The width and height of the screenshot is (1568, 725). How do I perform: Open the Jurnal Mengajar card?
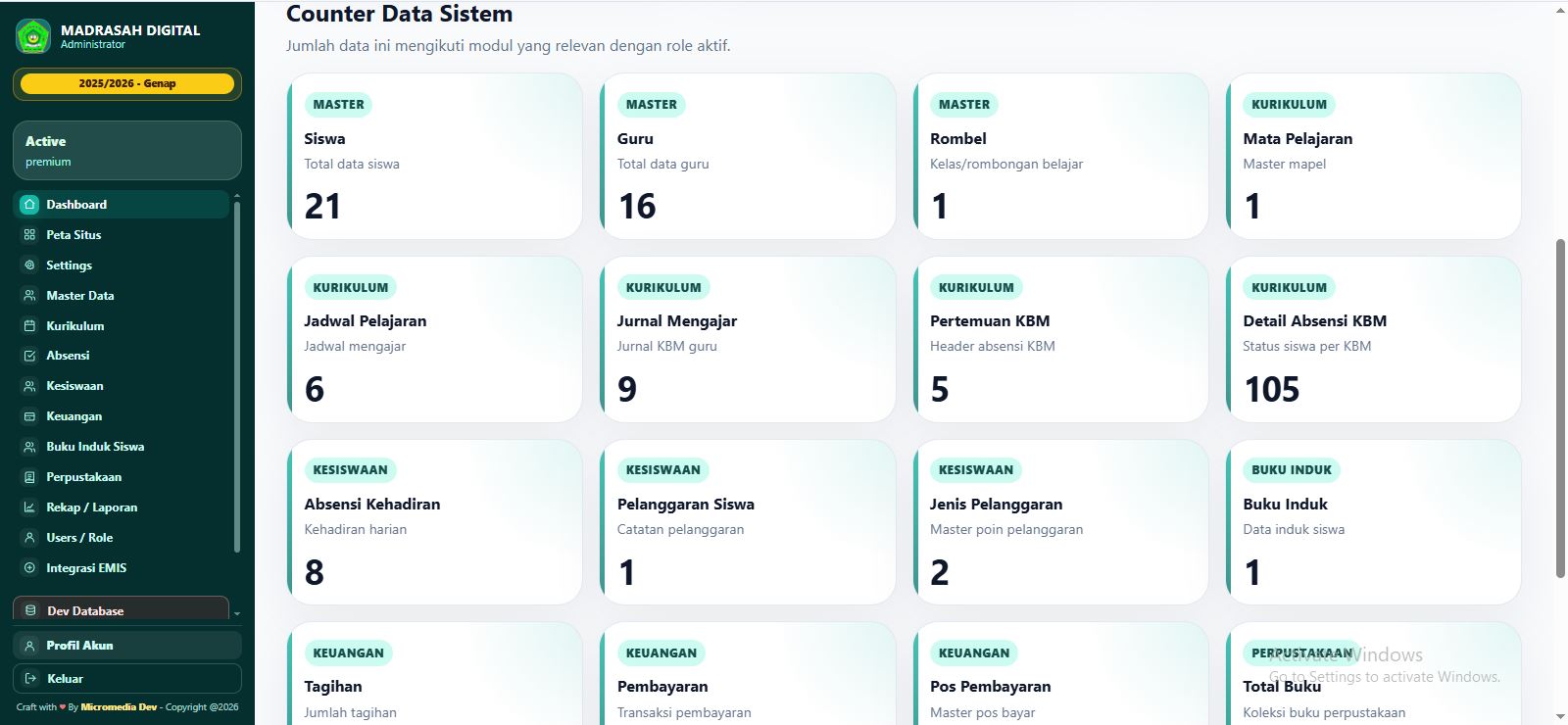(748, 339)
